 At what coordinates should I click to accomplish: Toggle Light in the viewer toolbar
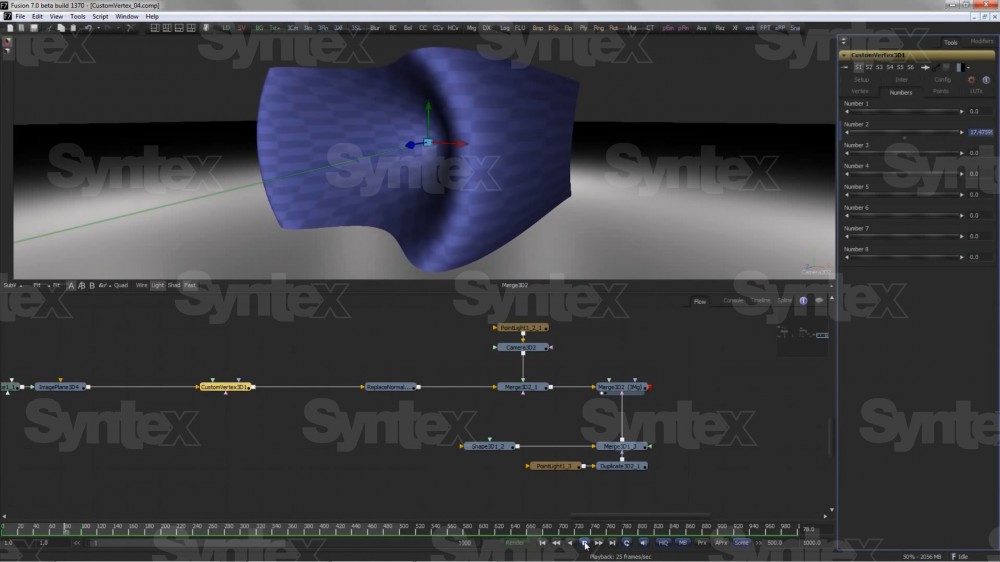pos(157,285)
